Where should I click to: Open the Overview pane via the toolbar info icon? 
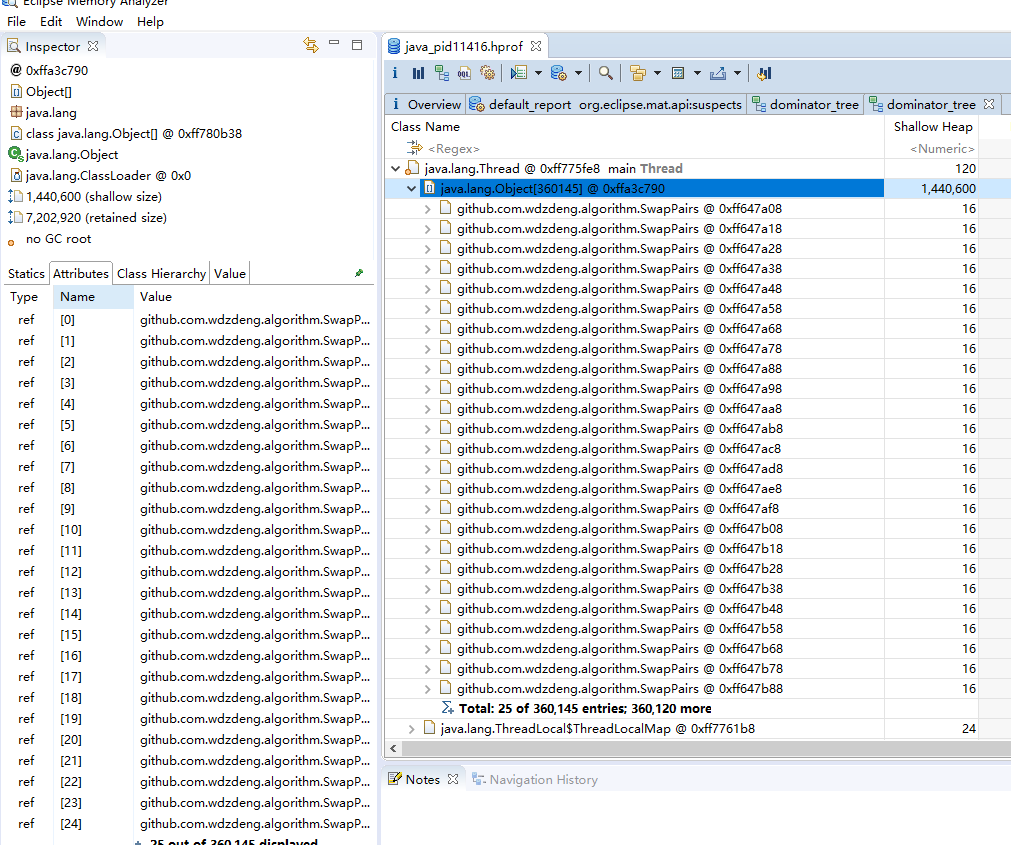tap(395, 73)
